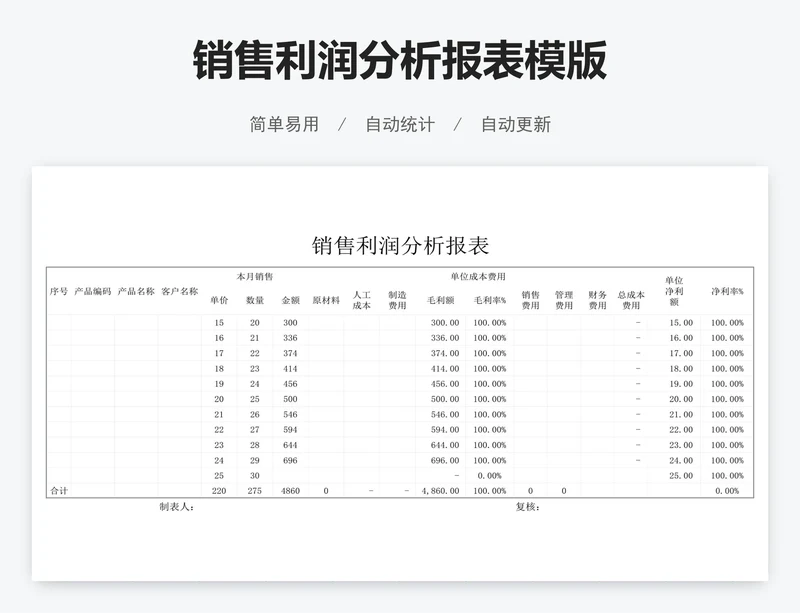
Task: Click 毛利额 cell showing 696.00
Action: tap(445, 460)
